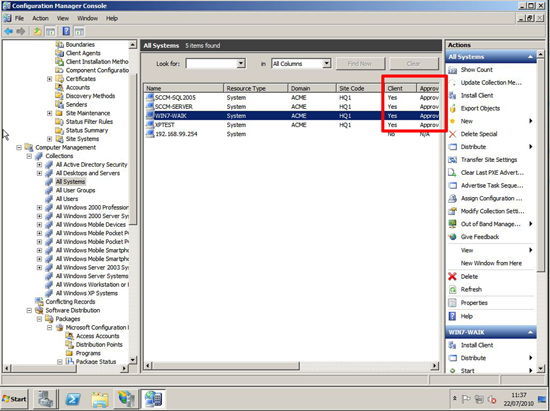
Task: Select the SCCM-SERVER row
Action: click(x=292, y=107)
